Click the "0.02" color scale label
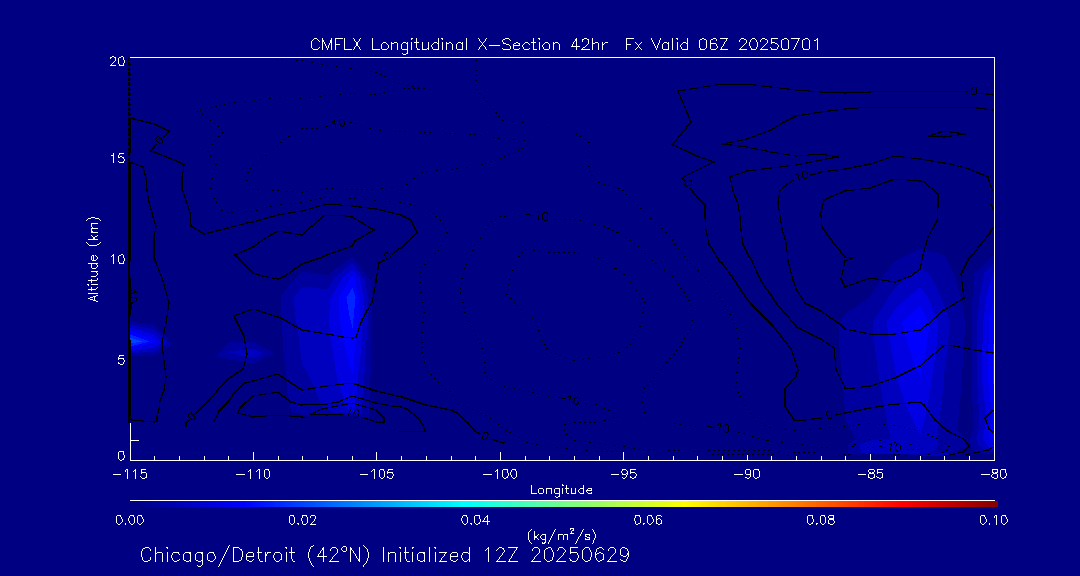Screen dimensions: 1080x576 302,520
